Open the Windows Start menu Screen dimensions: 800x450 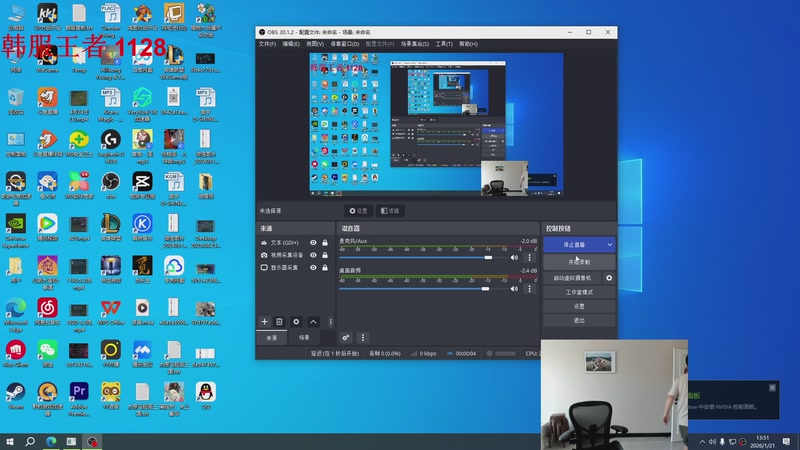pos(10,441)
